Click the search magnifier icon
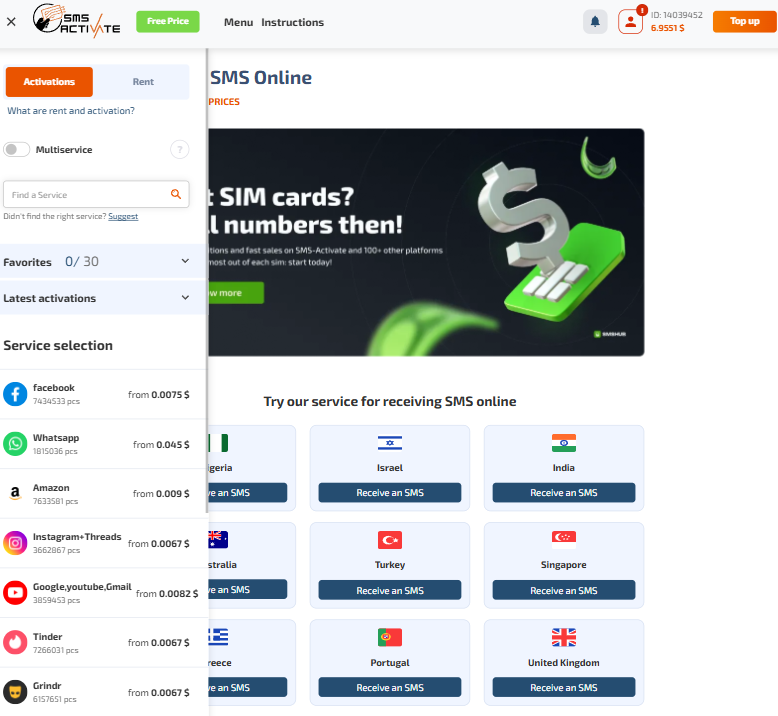 176,194
